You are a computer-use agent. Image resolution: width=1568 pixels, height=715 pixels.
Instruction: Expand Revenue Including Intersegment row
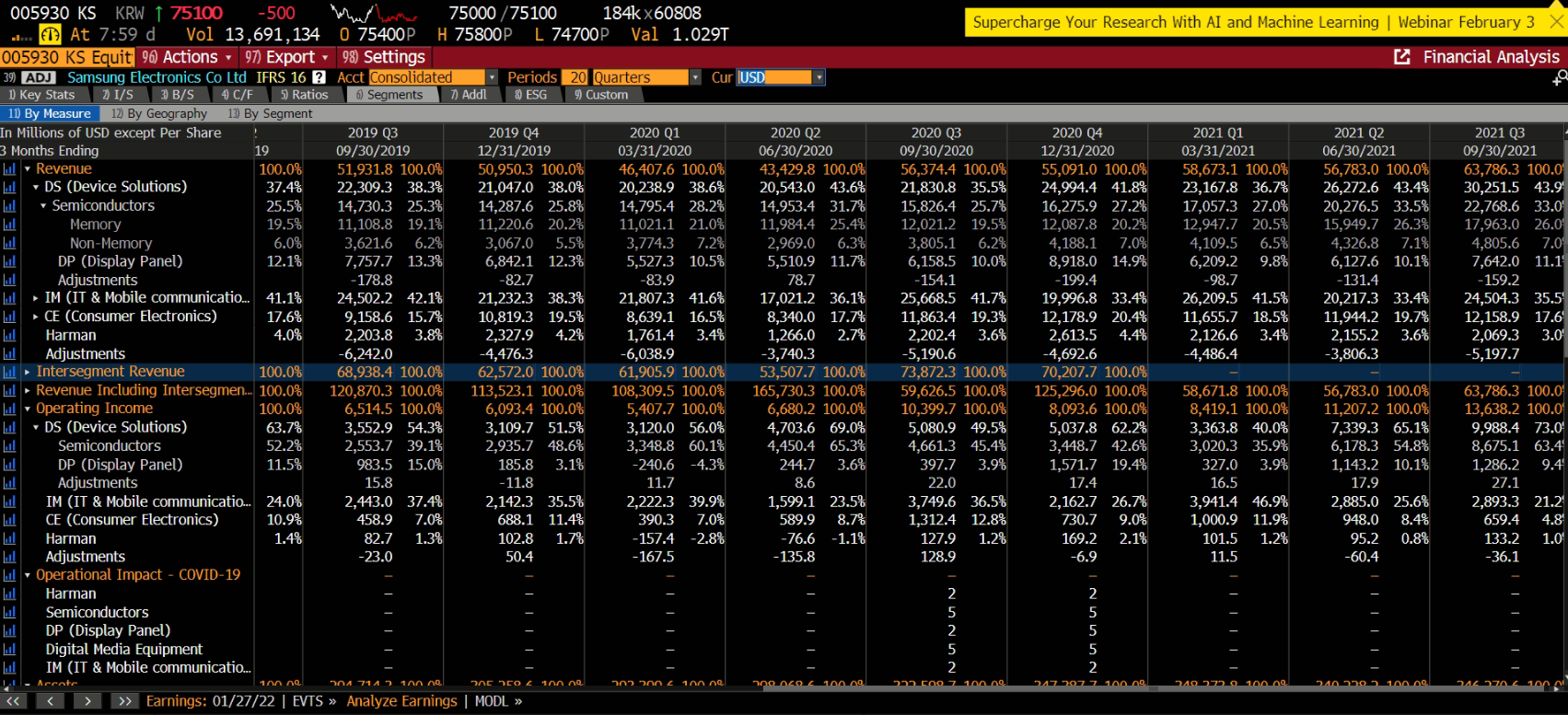[28, 390]
